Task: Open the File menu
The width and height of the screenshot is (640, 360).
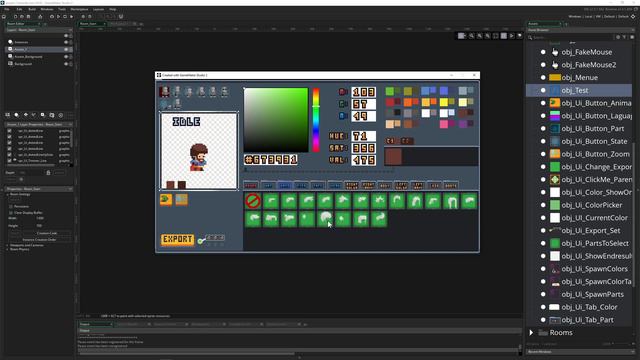Action: click(7, 9)
